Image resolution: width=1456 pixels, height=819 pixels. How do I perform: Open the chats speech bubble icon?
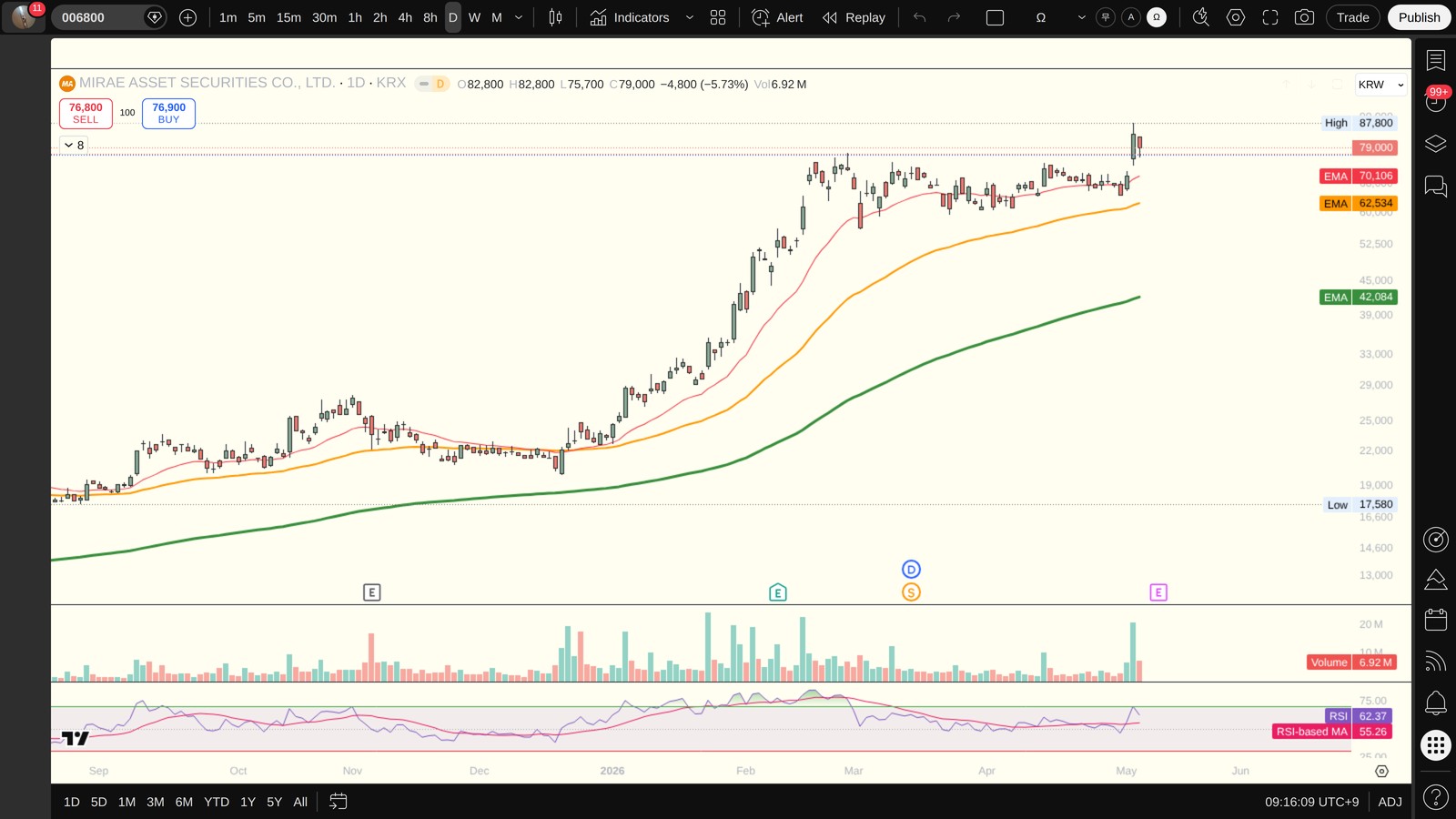pyautogui.click(x=1436, y=186)
